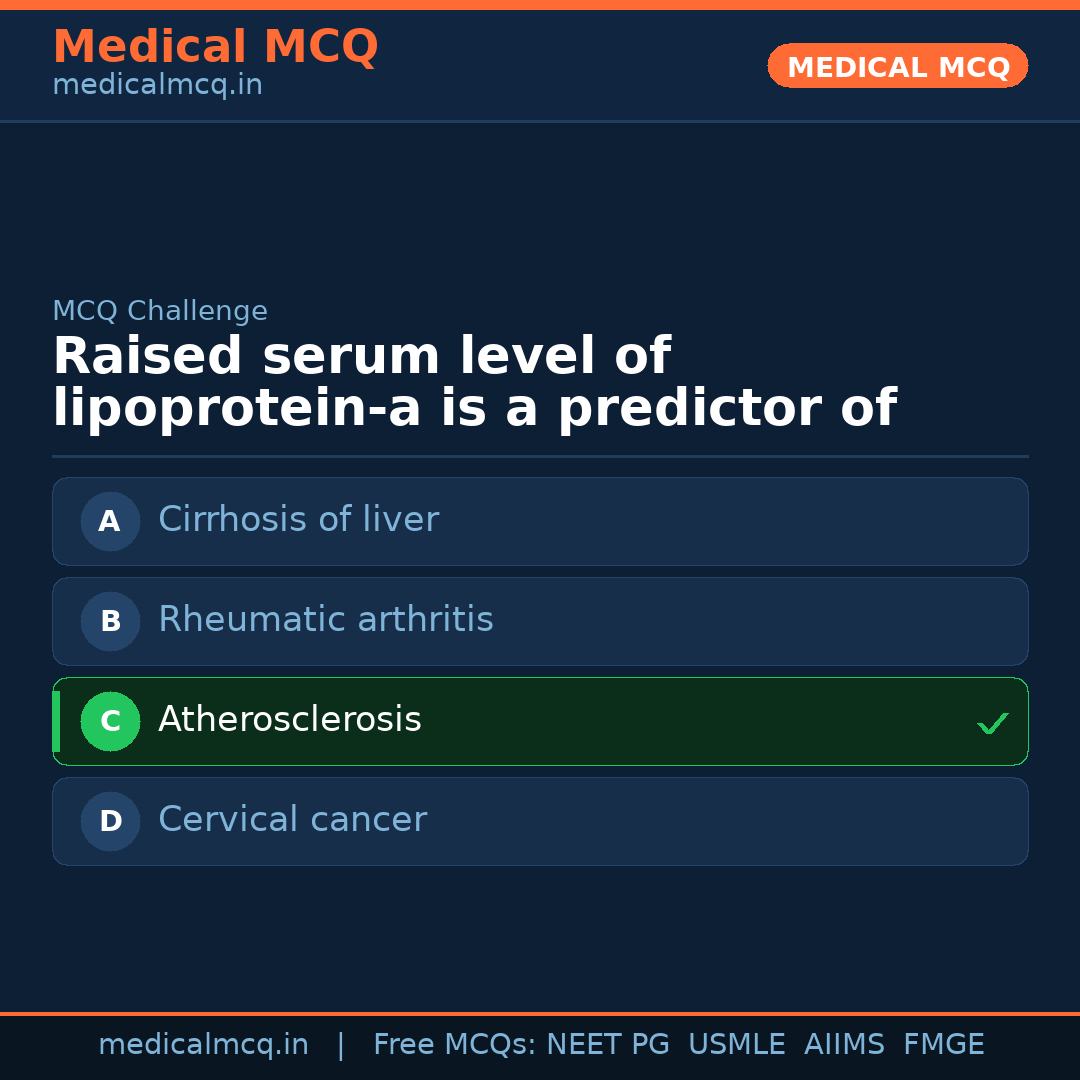Select the Rheumatic arthritis answer
This screenshot has width=1080, height=1080.
325,620
